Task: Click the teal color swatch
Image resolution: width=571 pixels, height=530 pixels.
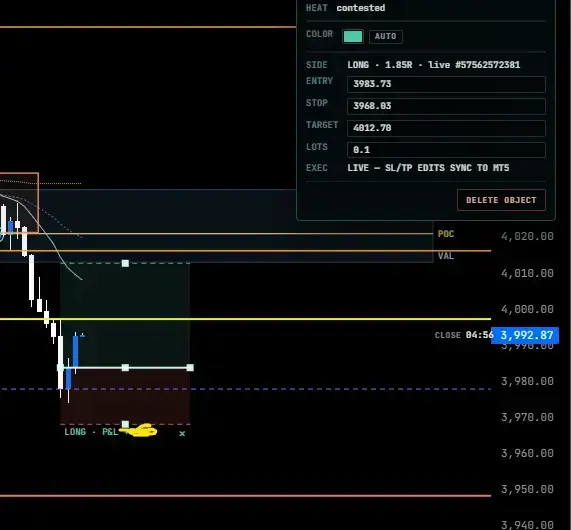Action: tap(353, 36)
